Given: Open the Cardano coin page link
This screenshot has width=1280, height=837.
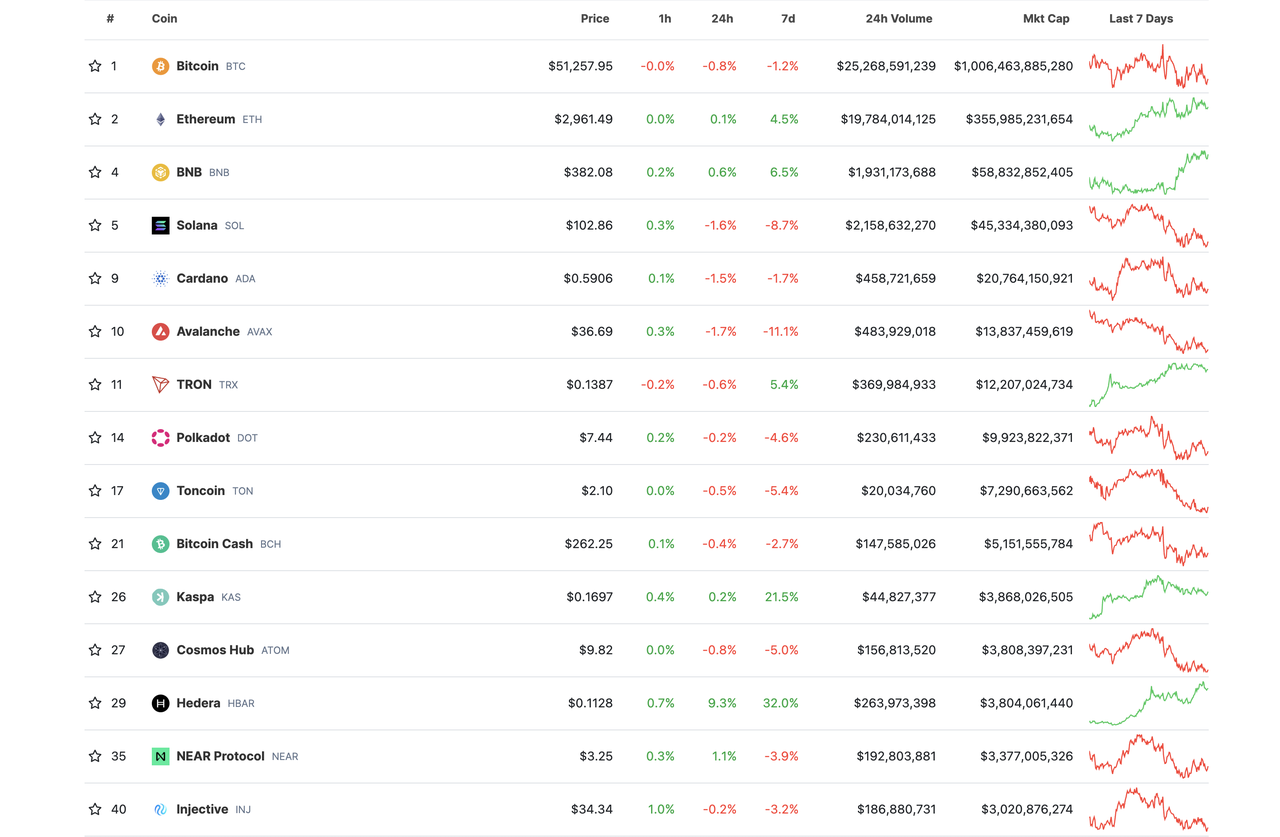Looking at the screenshot, I should (202, 278).
